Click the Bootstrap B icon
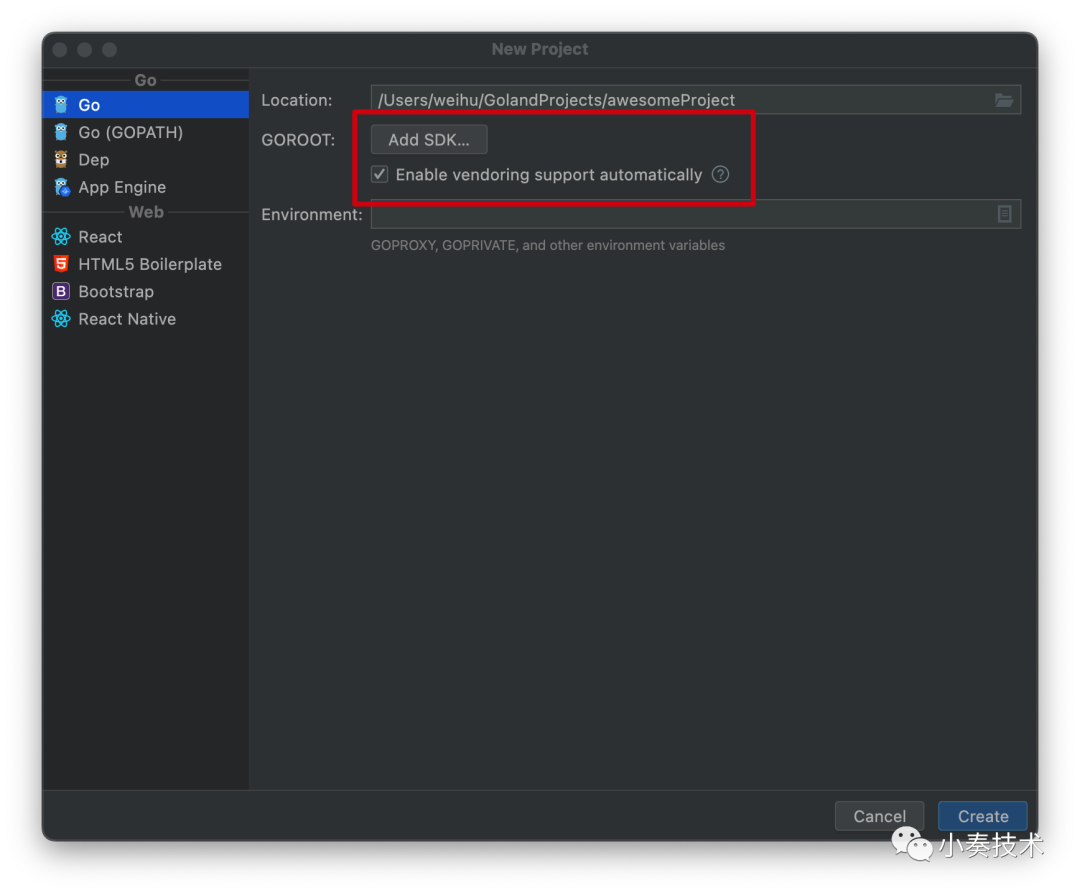1080x893 pixels. [x=61, y=291]
